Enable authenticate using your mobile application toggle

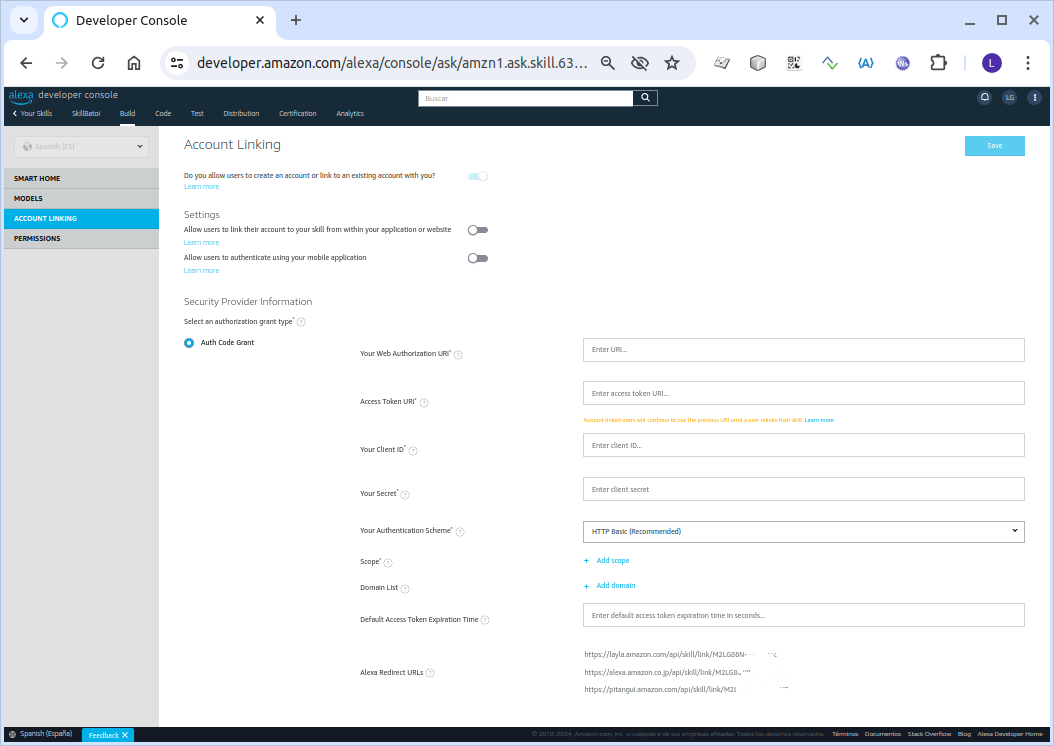[478, 258]
